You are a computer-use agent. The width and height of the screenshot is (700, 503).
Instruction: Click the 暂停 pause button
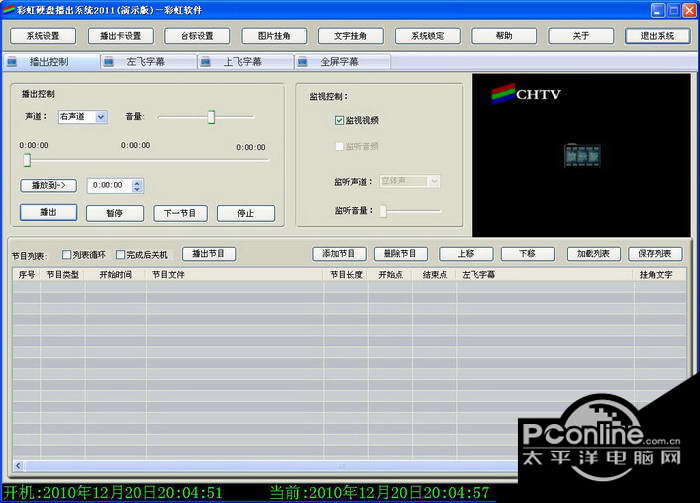(115, 213)
